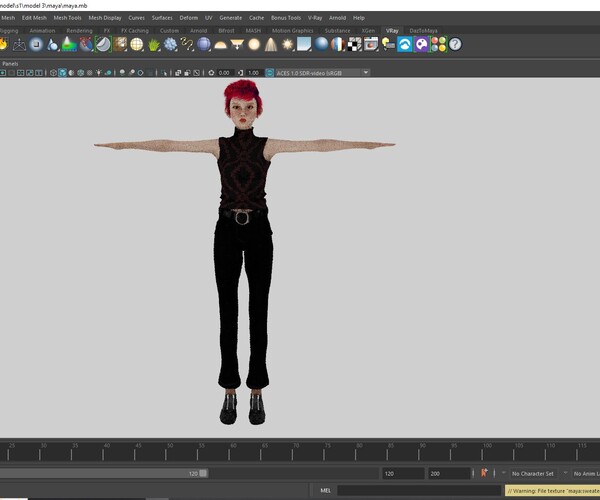
Task: Open the Edit Mesh menu
Action: point(34,18)
